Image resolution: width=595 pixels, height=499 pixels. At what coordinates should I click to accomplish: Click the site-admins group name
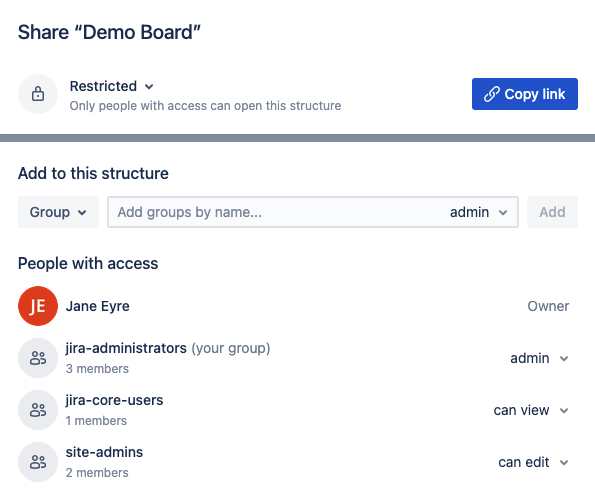click(x=104, y=452)
